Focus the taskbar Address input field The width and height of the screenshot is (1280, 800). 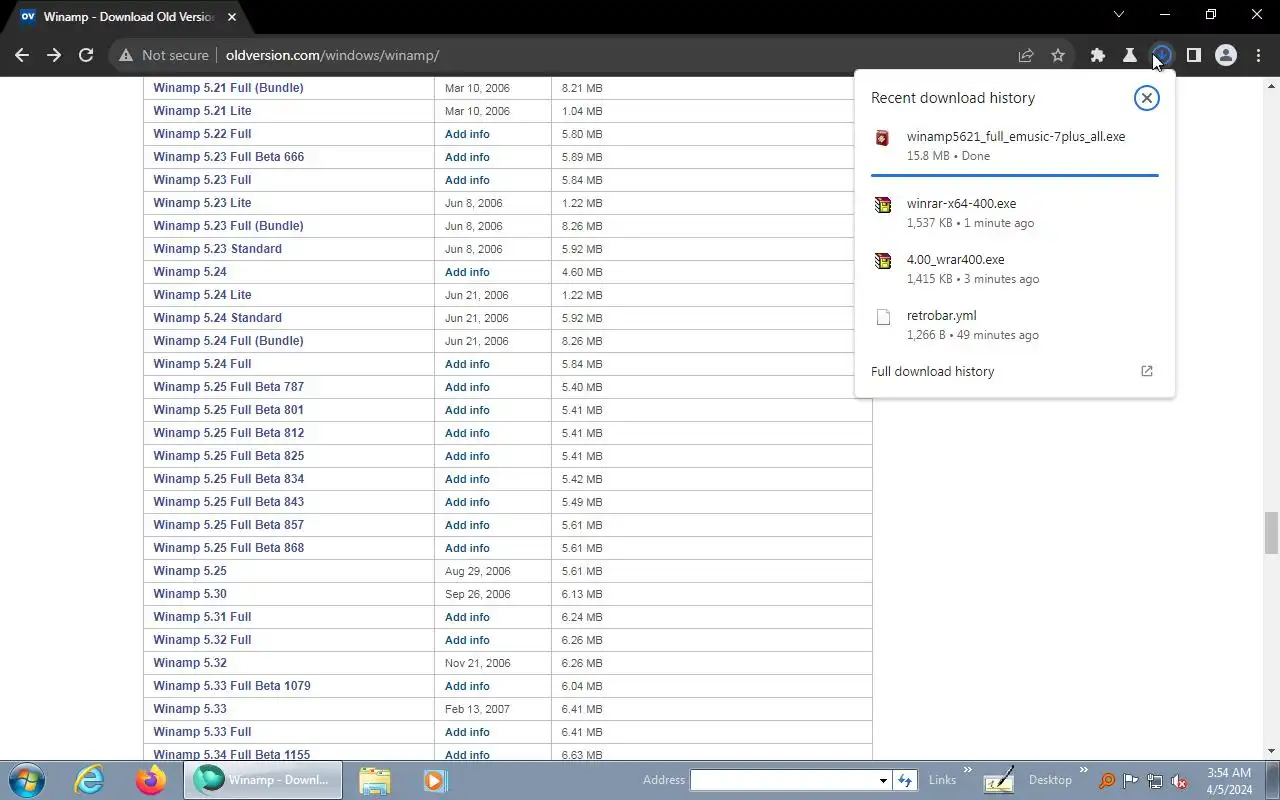click(782, 780)
